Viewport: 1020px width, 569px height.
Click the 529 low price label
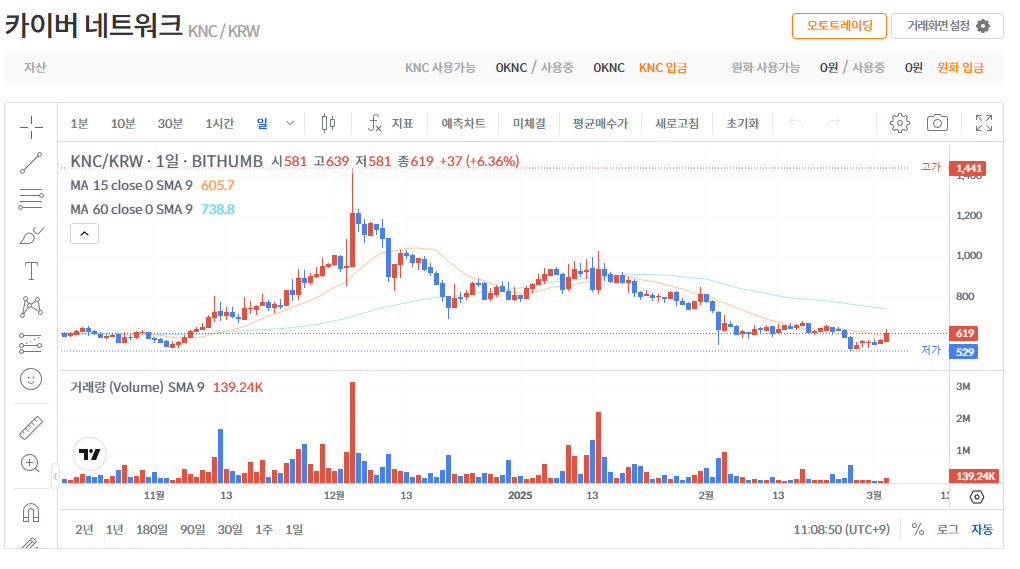964,352
